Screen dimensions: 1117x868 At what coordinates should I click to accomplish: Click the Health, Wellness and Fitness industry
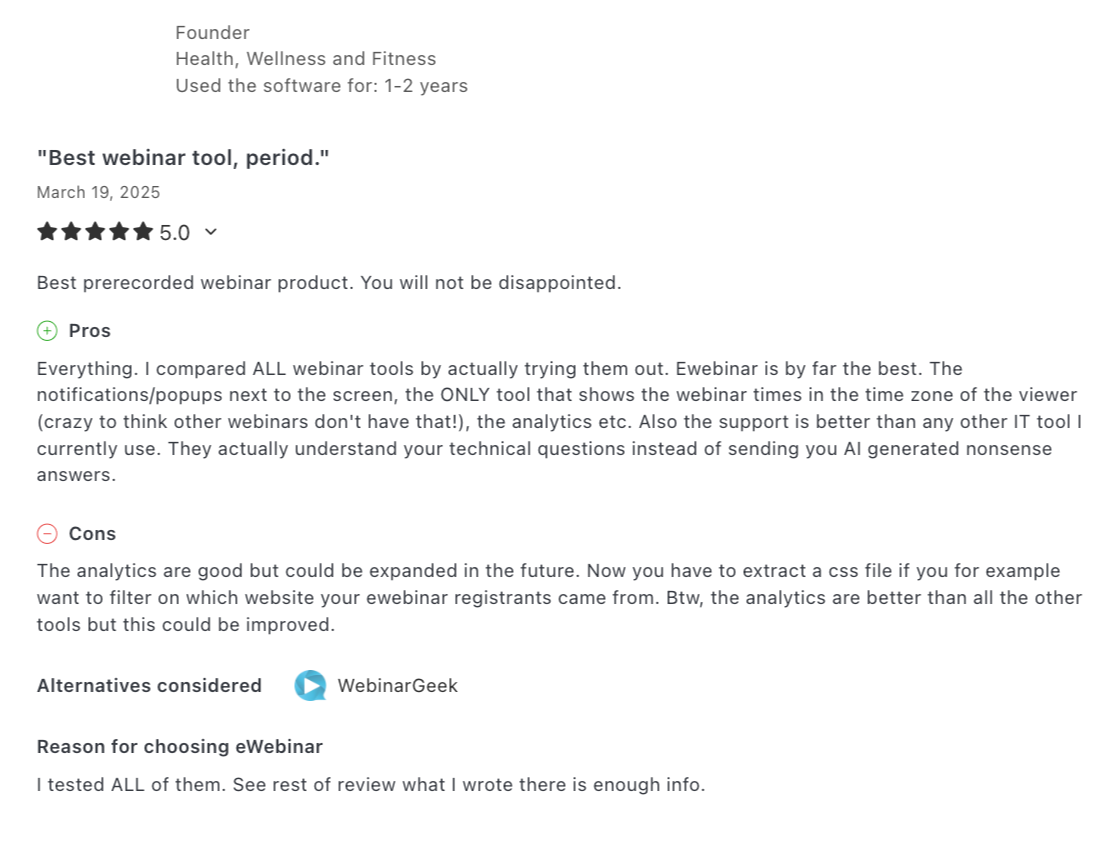pos(306,59)
